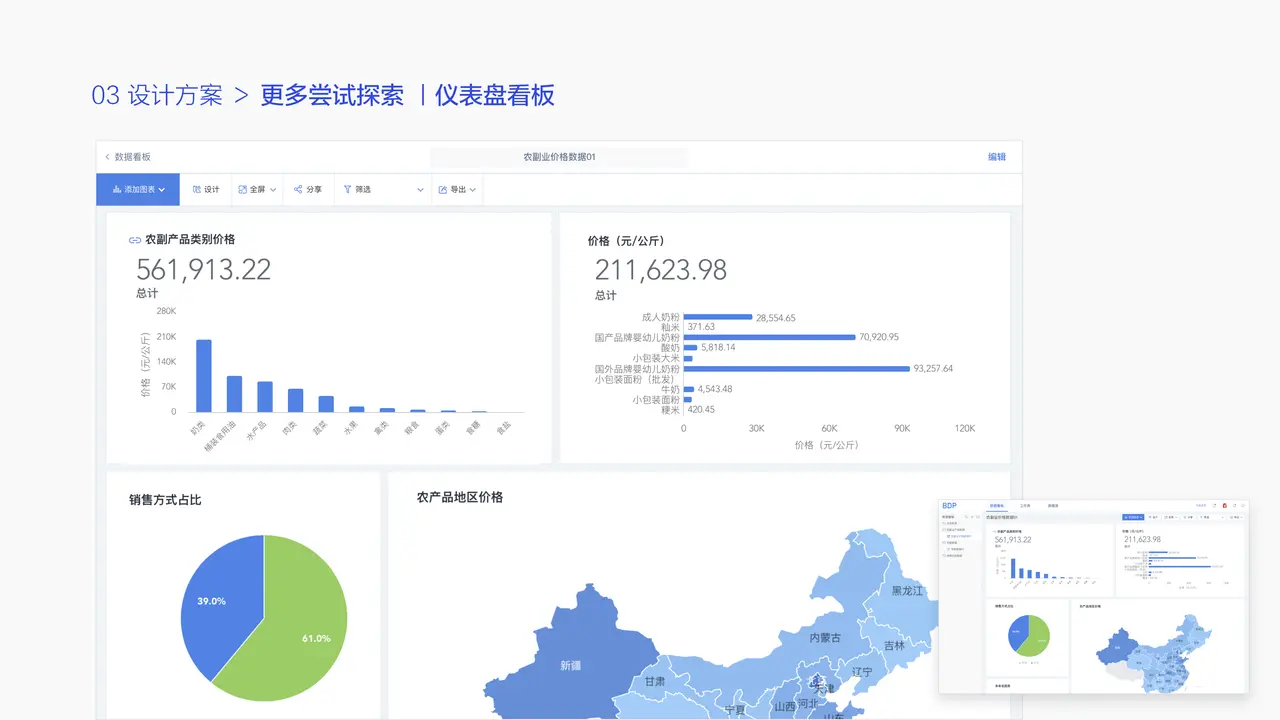The image size is (1280, 720).
Task: Expand the 全屏 fullscreen dropdown
Action: (x=258, y=189)
